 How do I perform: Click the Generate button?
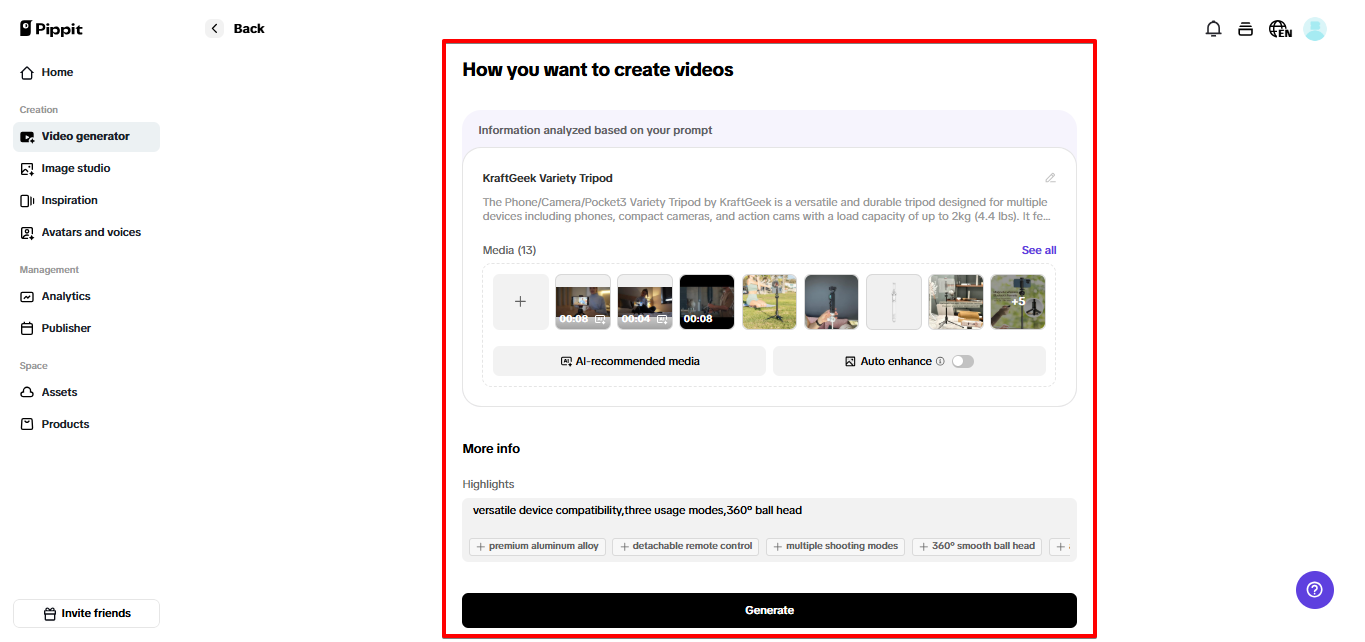[x=769, y=610]
